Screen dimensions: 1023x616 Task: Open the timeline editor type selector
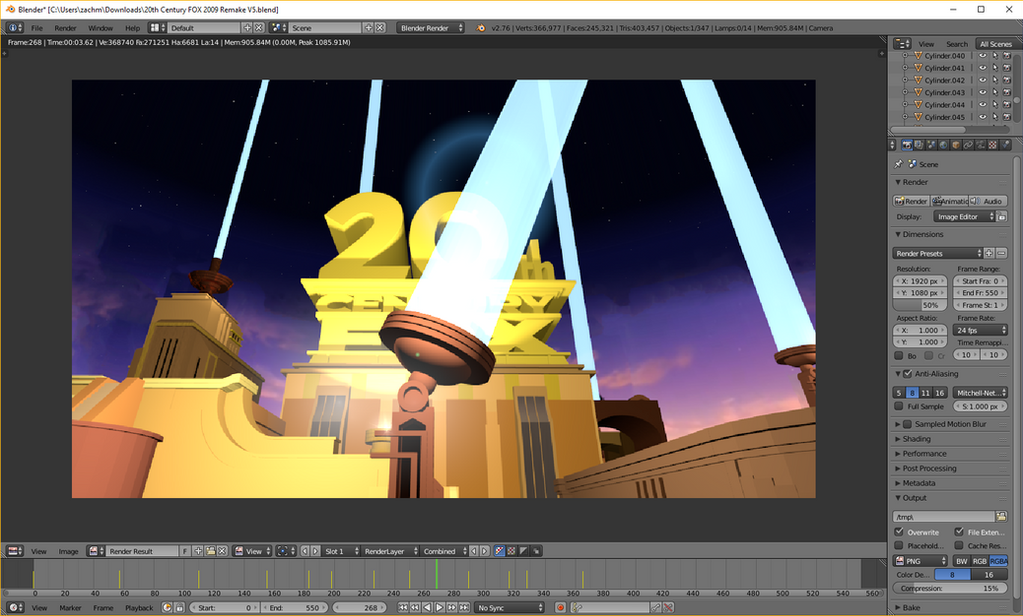tap(14, 608)
